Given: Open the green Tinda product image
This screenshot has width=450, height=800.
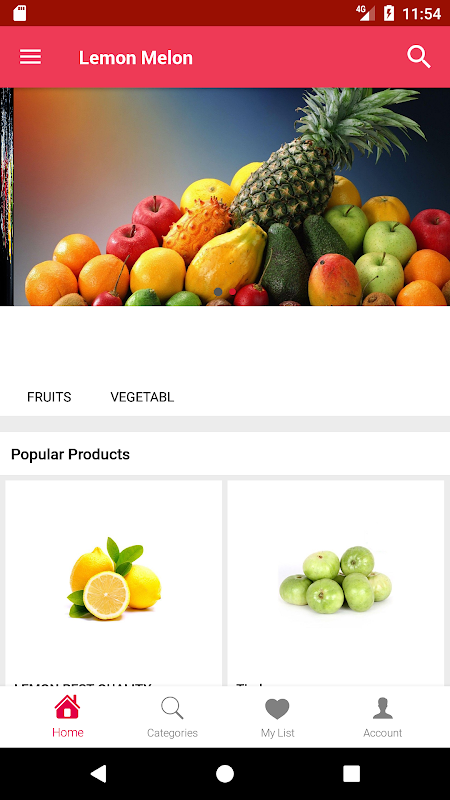Looking at the screenshot, I should (336, 580).
